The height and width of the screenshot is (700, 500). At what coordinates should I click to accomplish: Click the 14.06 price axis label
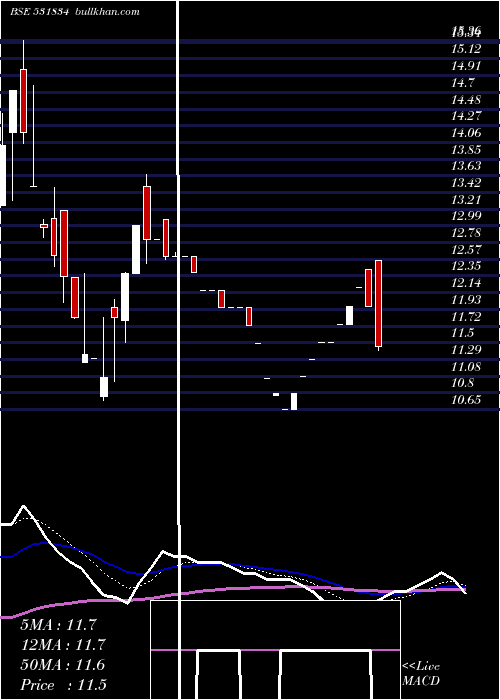tap(466, 133)
